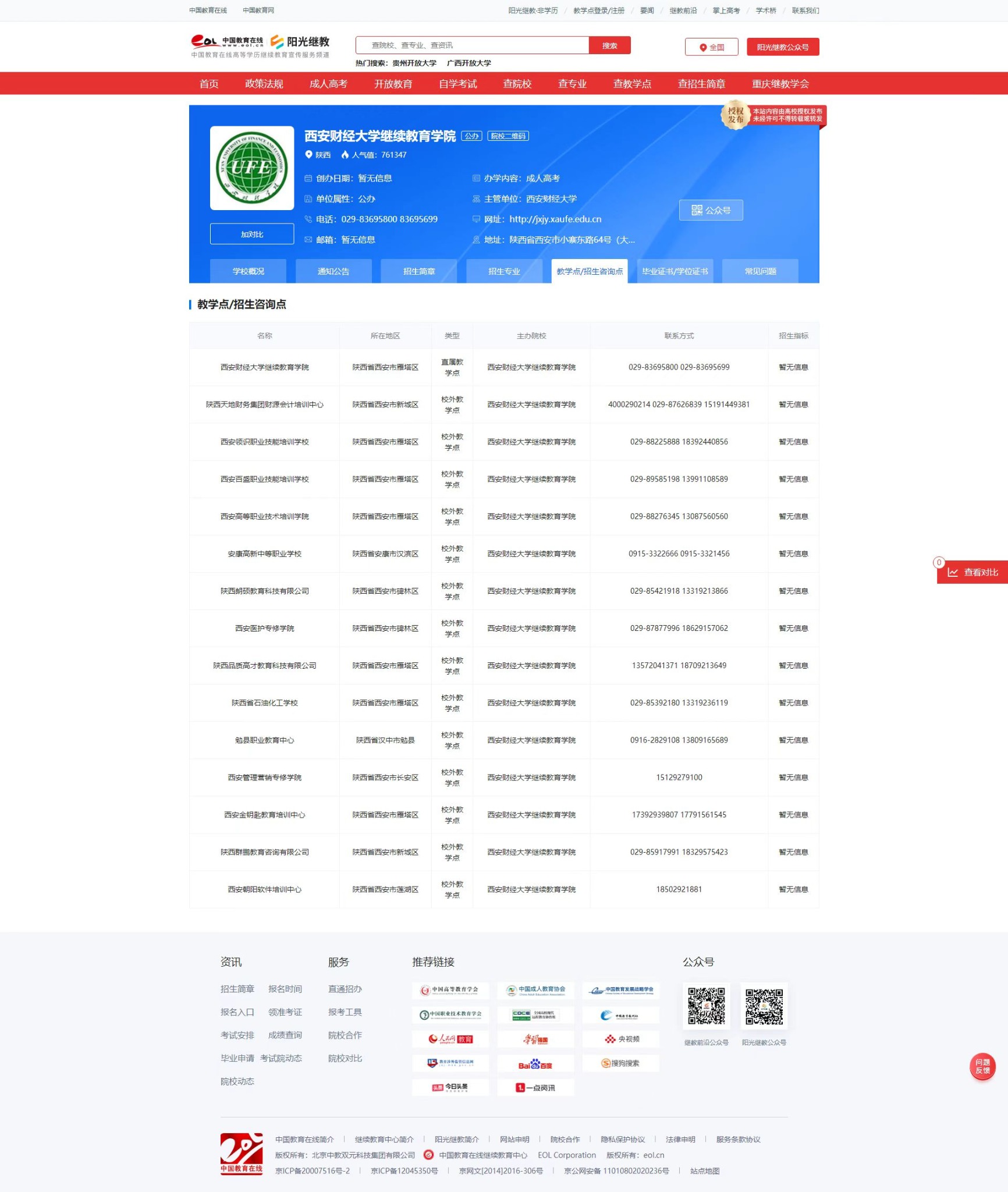Open the 隐私保护协议 footer link

point(623,1140)
